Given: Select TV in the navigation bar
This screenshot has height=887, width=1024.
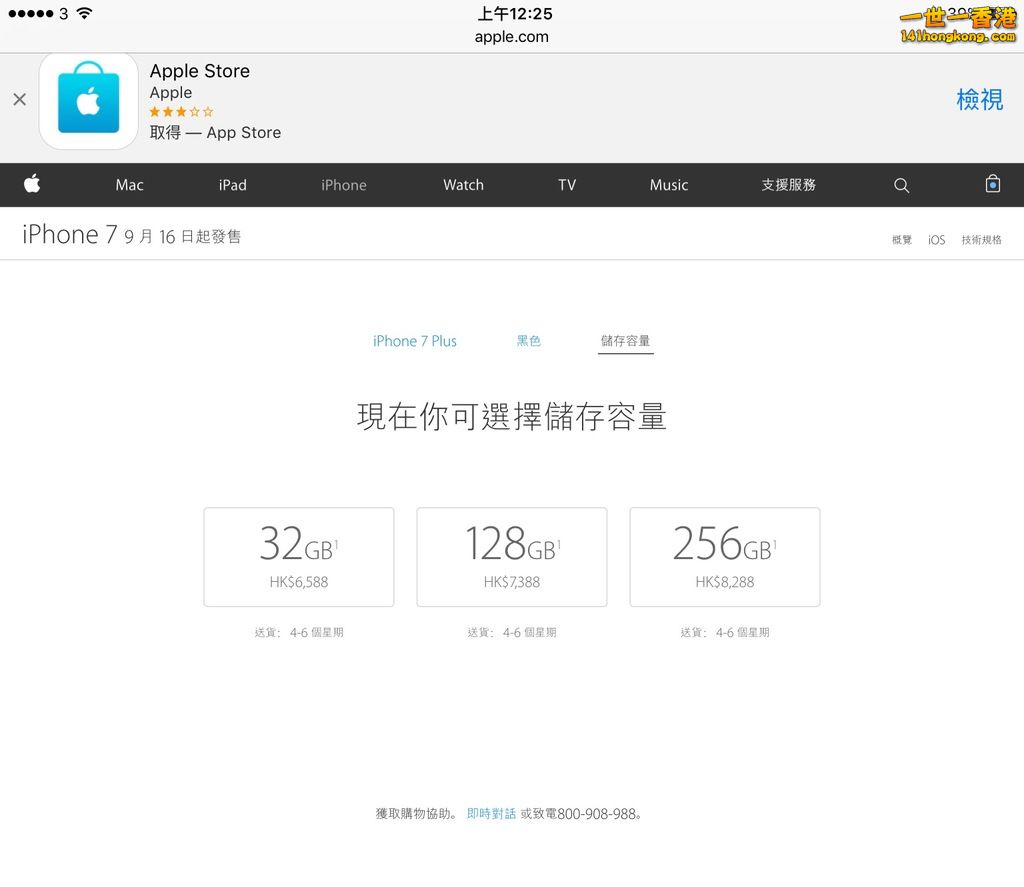Looking at the screenshot, I should [567, 185].
